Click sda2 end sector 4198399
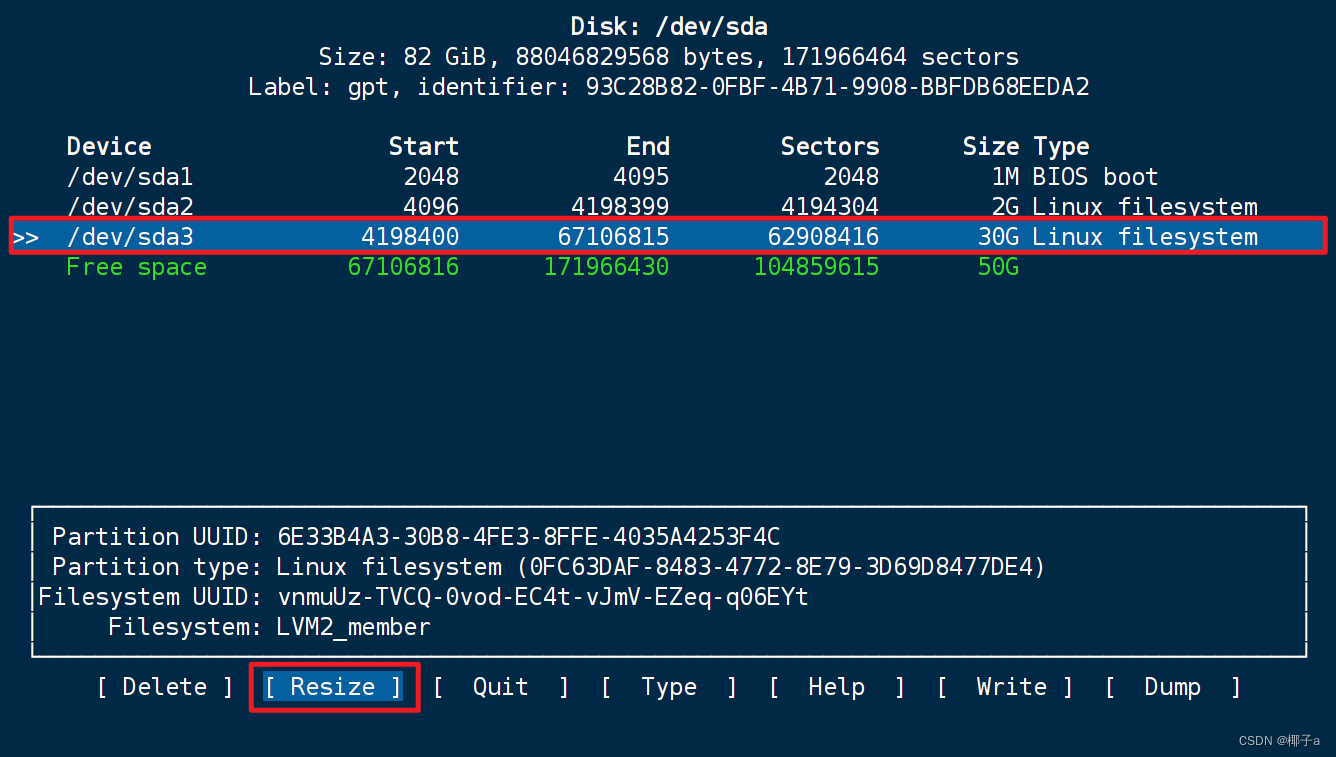 620,207
